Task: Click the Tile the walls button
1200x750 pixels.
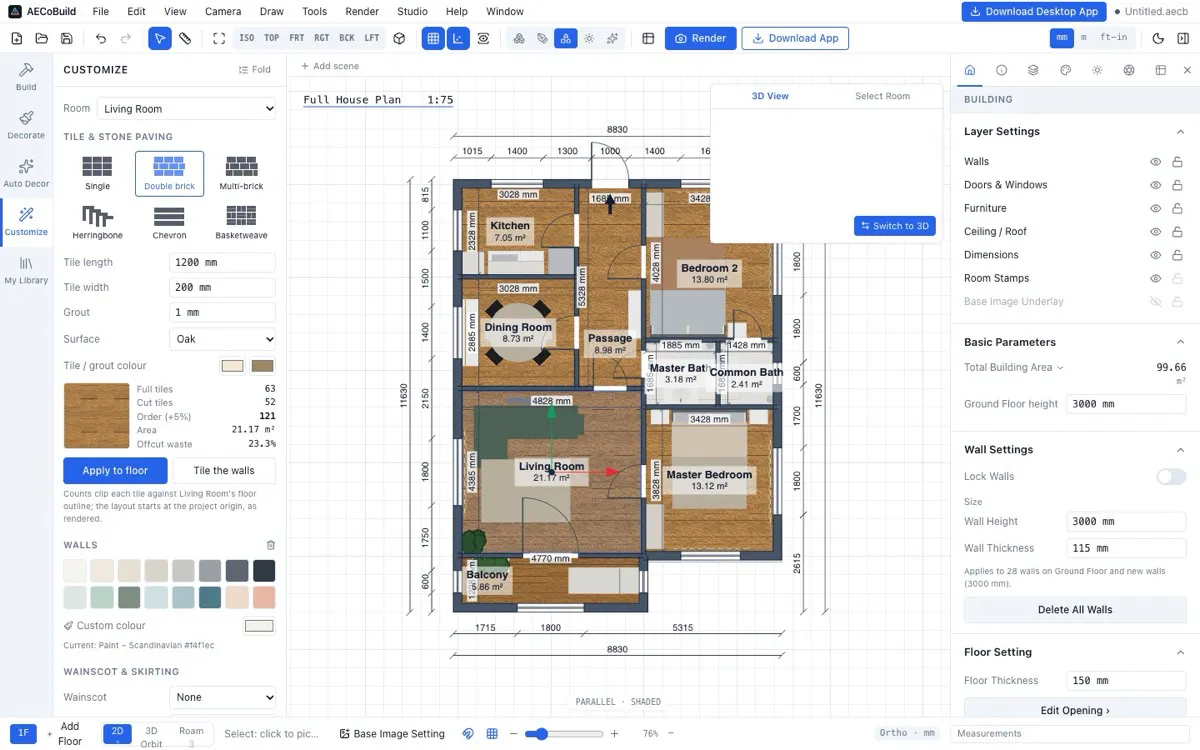Action: (224, 470)
